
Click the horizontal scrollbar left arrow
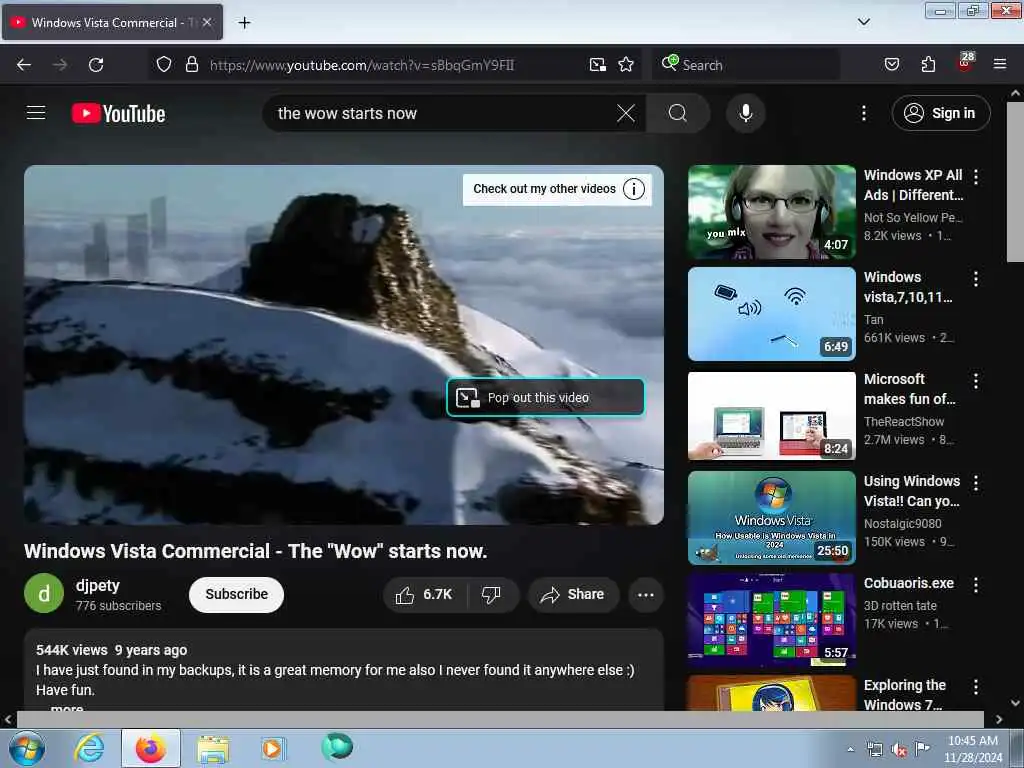click(7, 720)
